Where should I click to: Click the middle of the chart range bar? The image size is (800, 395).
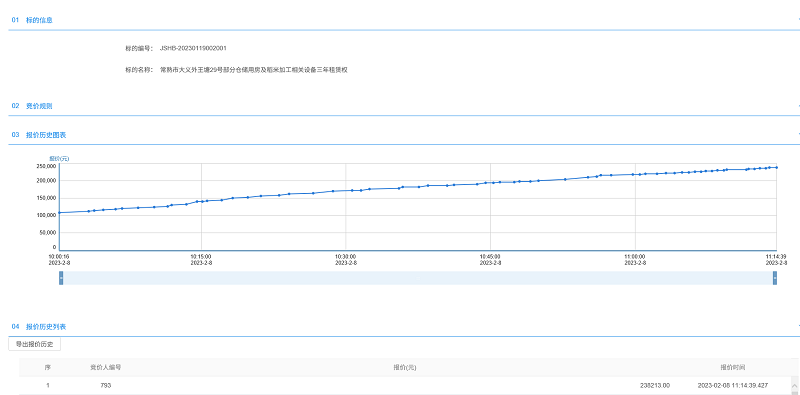(x=418, y=278)
